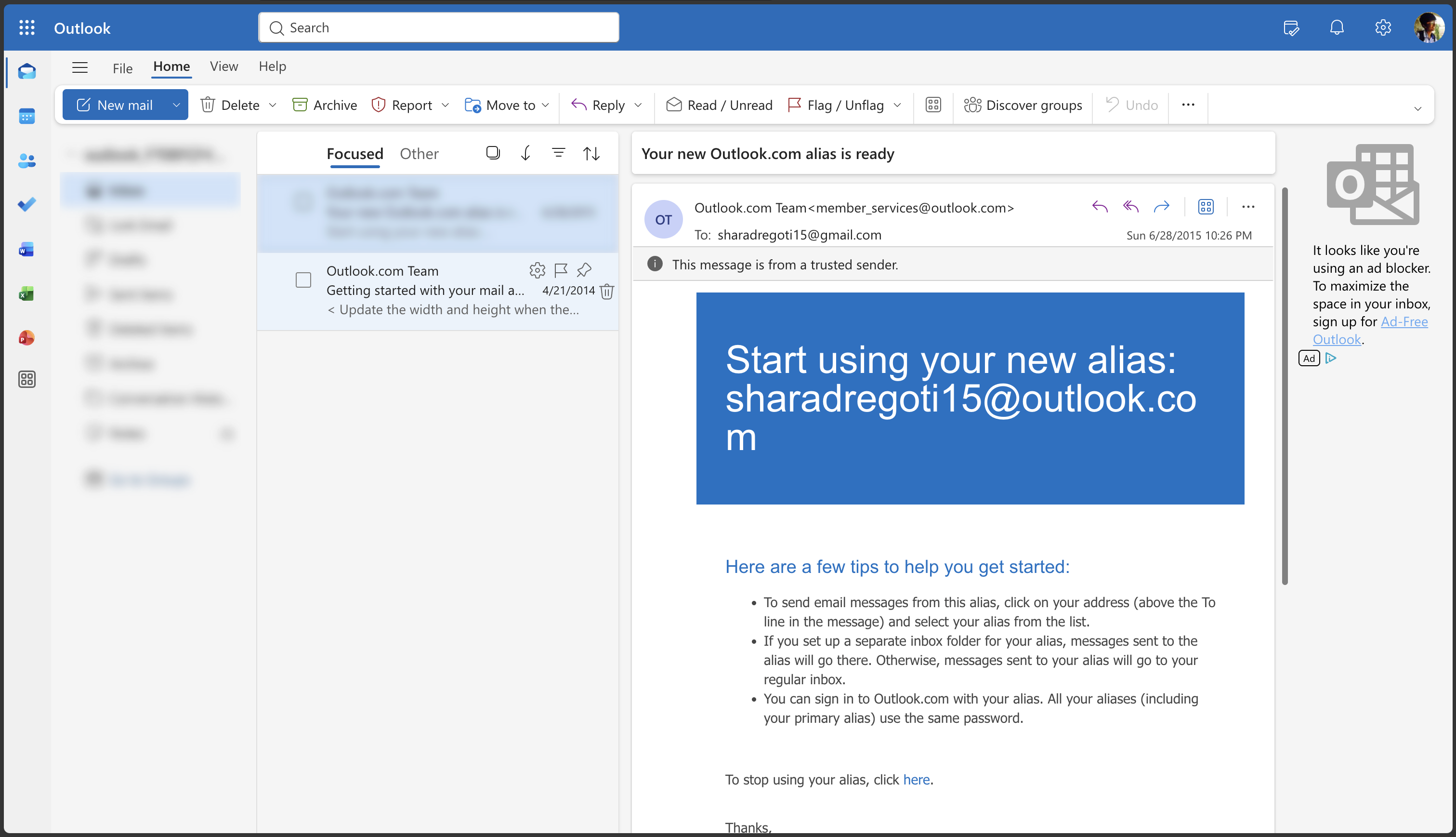Open the Mail app in sidebar
The height and width of the screenshot is (837, 1456).
26,71
